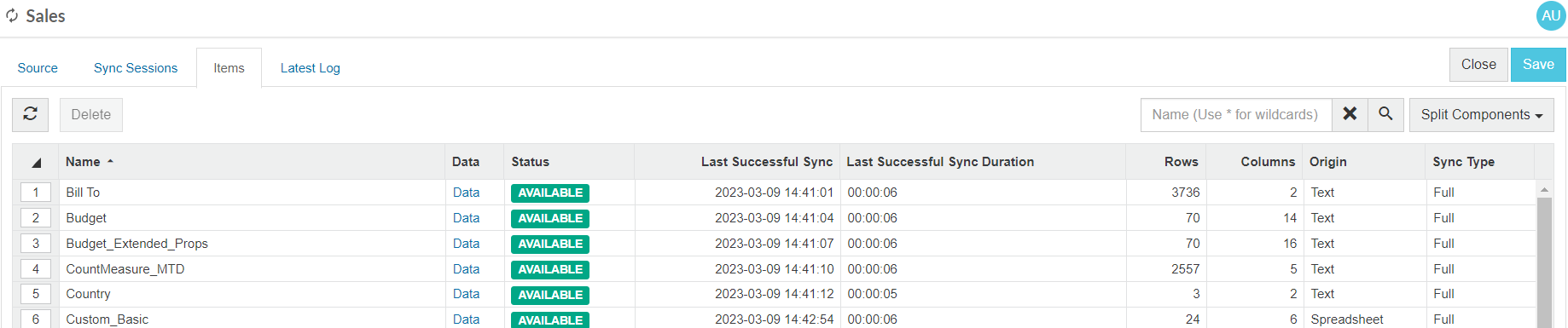Select row 1 number box

point(36,193)
